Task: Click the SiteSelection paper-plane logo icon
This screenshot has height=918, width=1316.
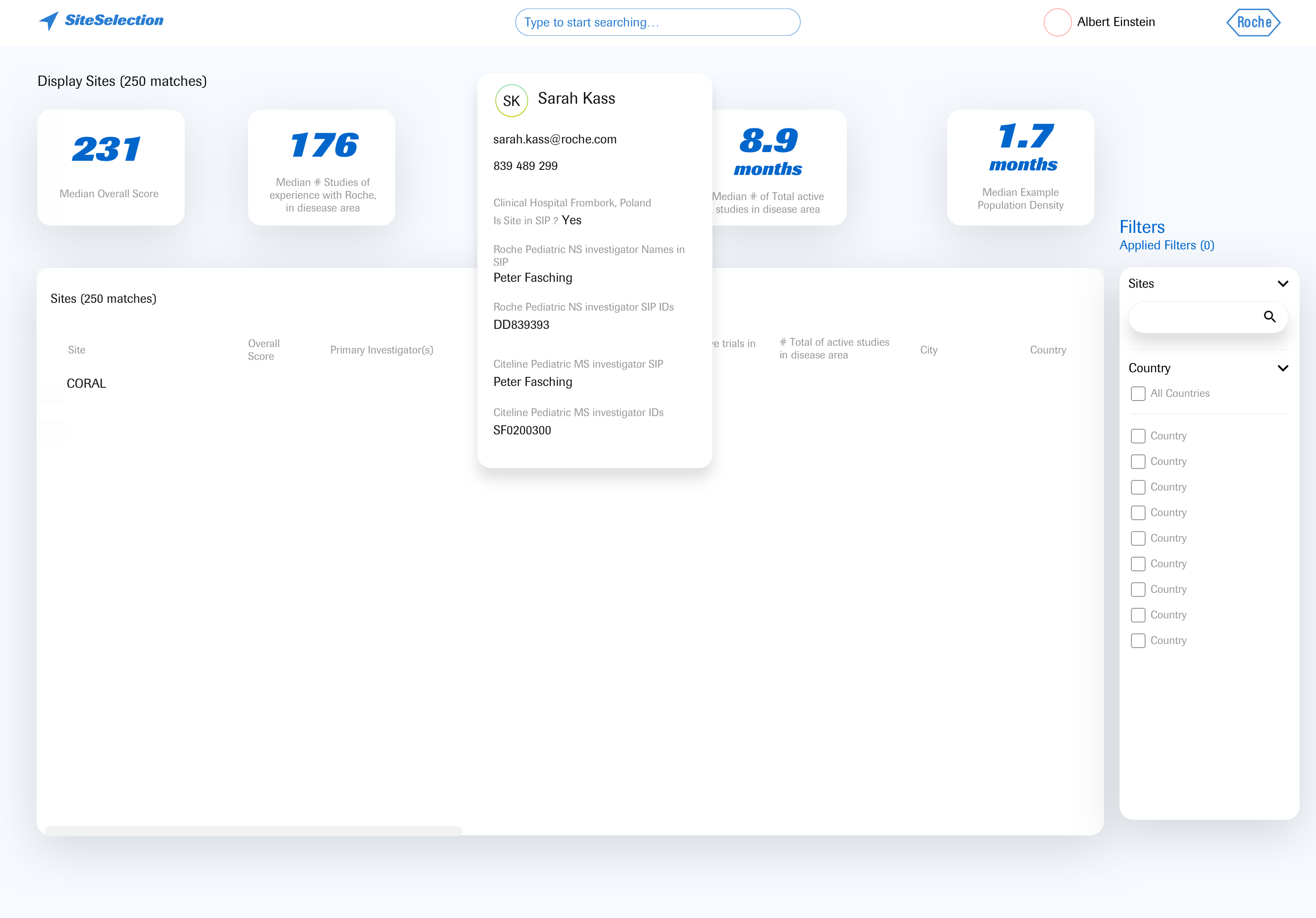Action: pyautogui.click(x=49, y=21)
